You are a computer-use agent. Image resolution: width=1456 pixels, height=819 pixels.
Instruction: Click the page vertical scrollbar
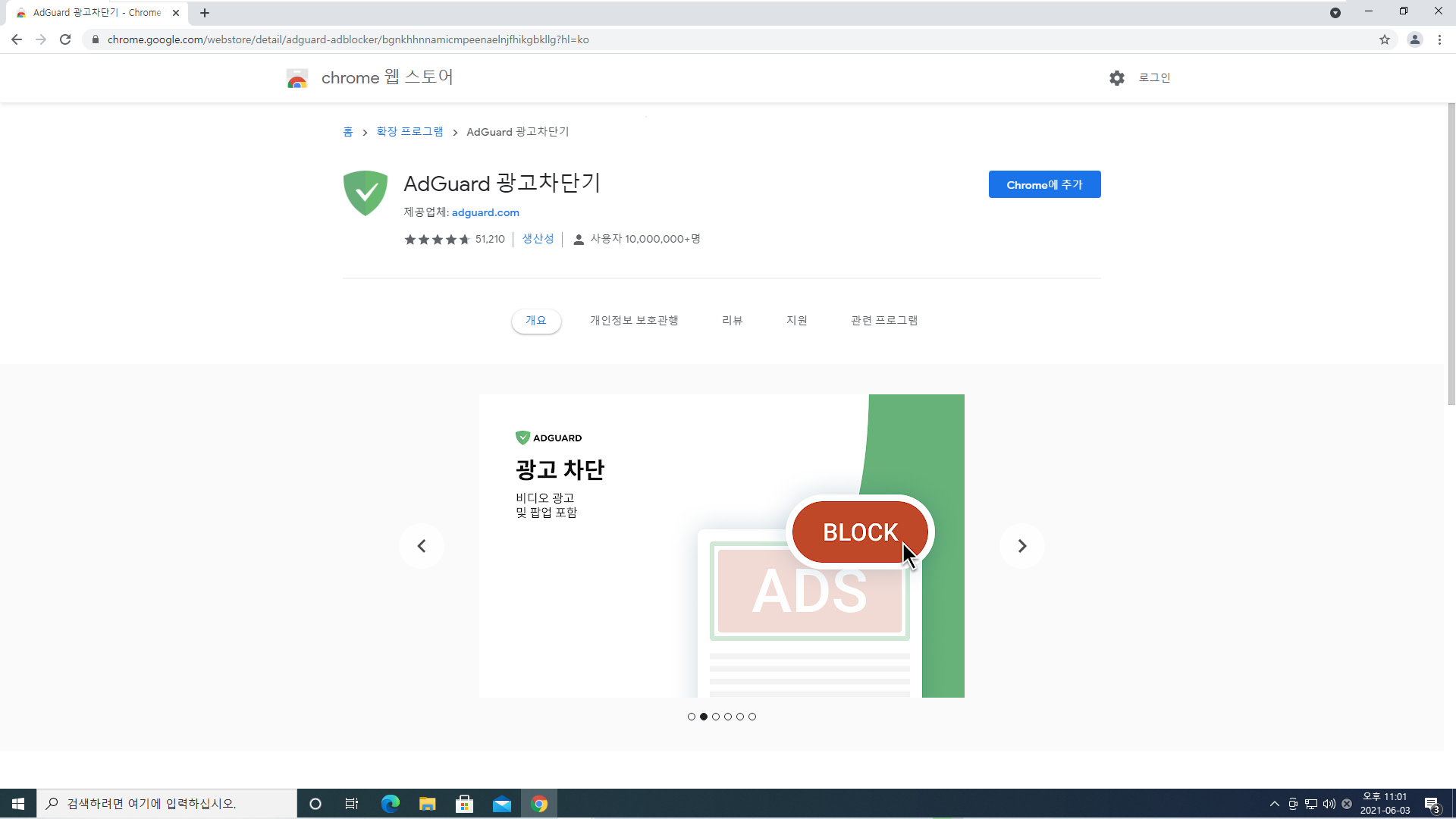click(1451, 254)
